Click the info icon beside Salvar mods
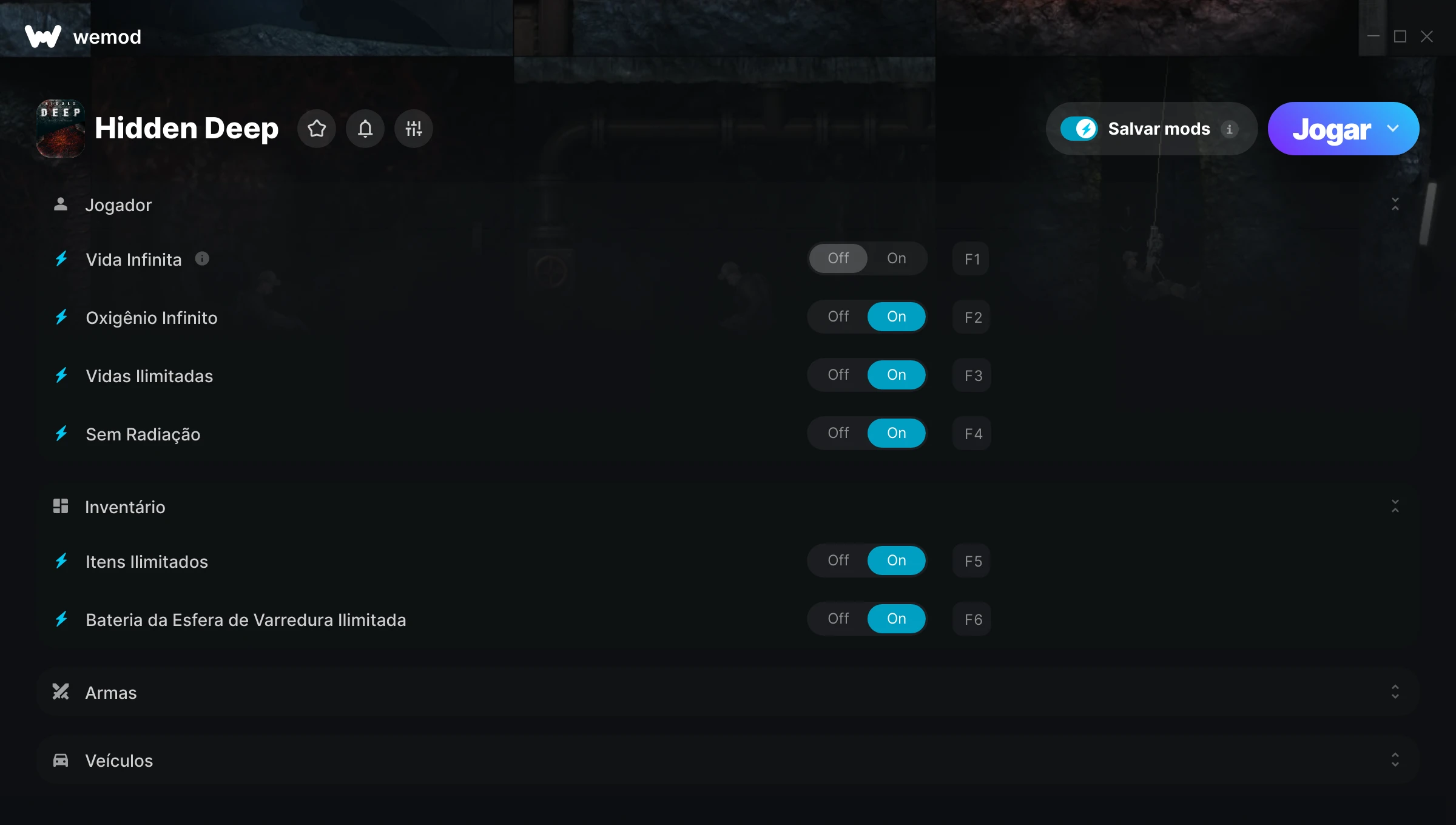The image size is (1456, 825). pyautogui.click(x=1230, y=129)
